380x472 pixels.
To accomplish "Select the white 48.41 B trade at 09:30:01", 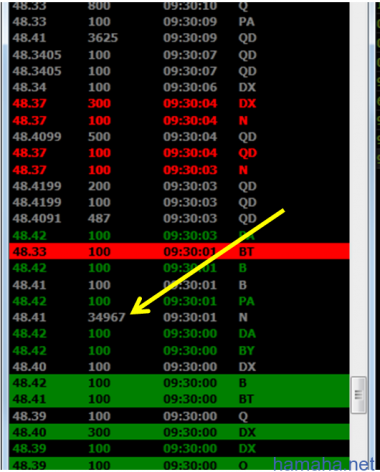I will (x=179, y=285).
